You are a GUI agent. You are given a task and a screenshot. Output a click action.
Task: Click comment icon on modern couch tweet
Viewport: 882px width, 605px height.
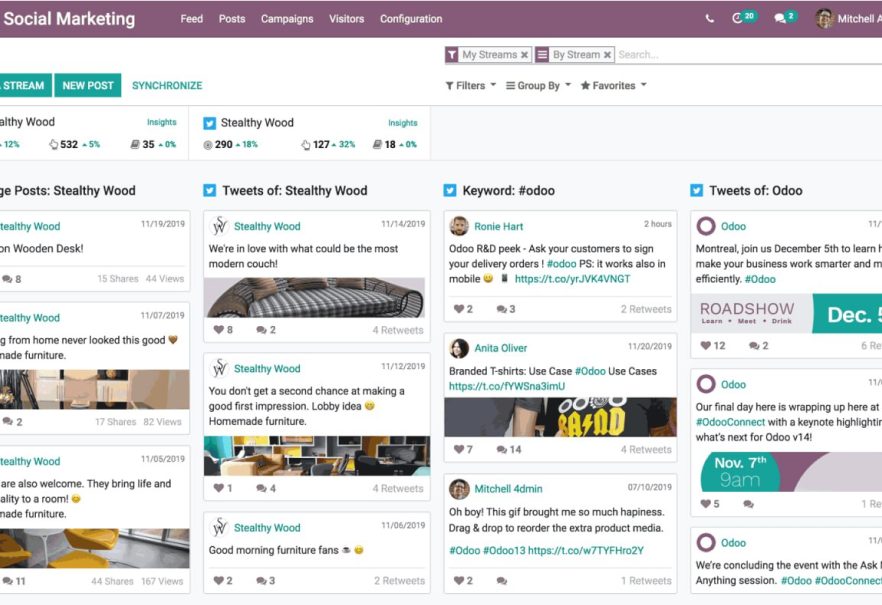pos(261,330)
